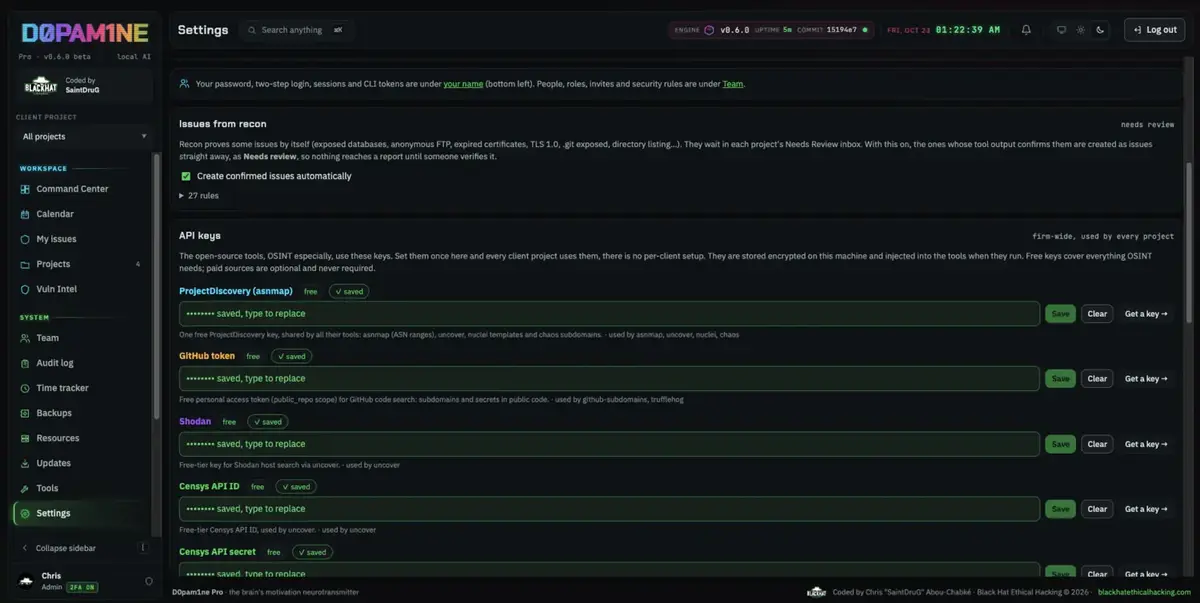The width and height of the screenshot is (1200, 603).
Task: Focus the Shodan key input field
Action: click(x=609, y=444)
